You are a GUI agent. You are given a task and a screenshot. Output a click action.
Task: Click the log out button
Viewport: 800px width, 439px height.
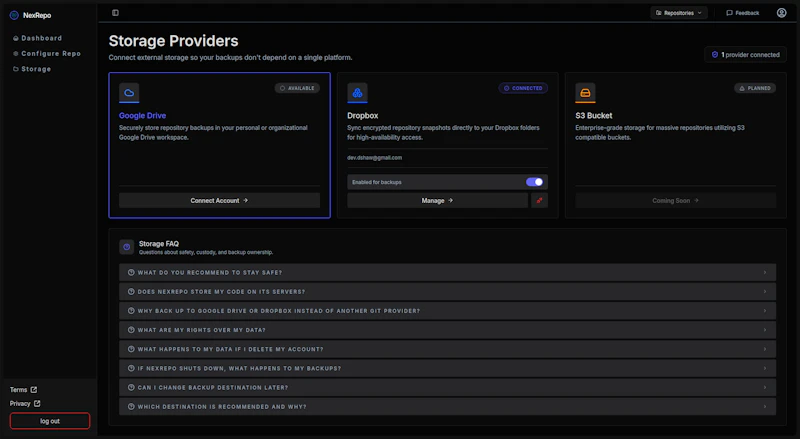pyautogui.click(x=50, y=421)
